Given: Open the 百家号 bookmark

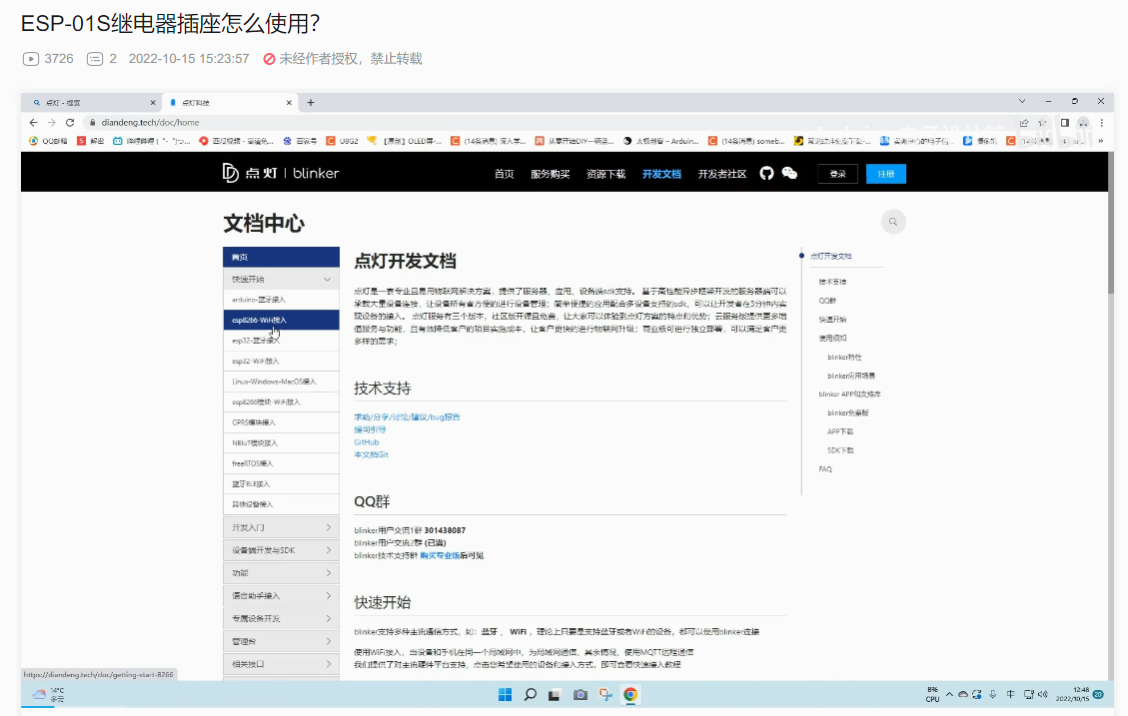Looking at the screenshot, I should coord(300,141).
